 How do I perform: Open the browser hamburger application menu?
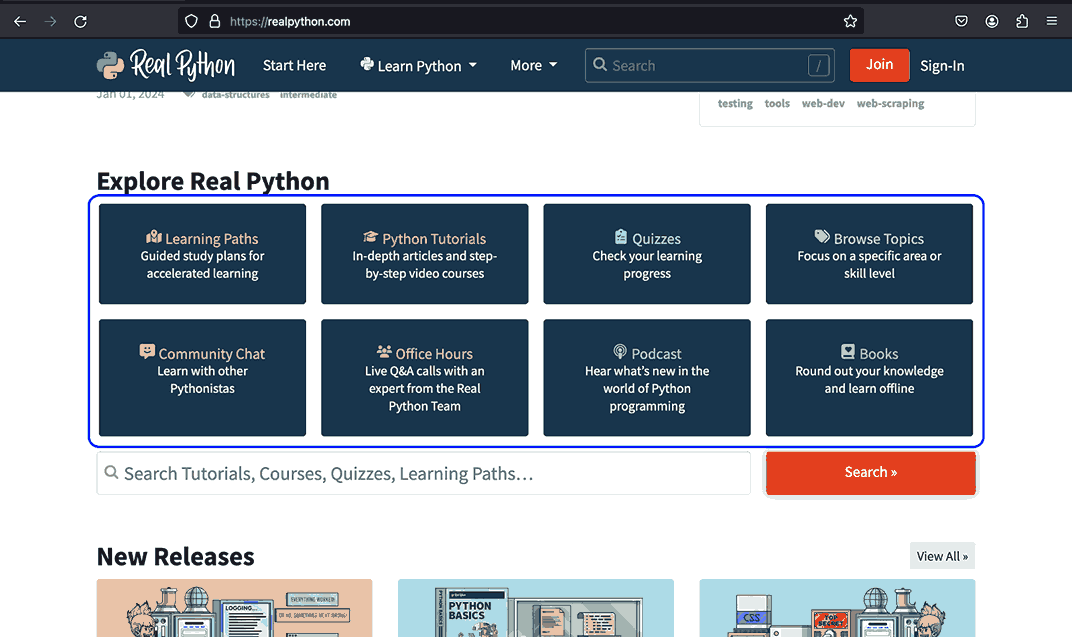[x=1052, y=21]
